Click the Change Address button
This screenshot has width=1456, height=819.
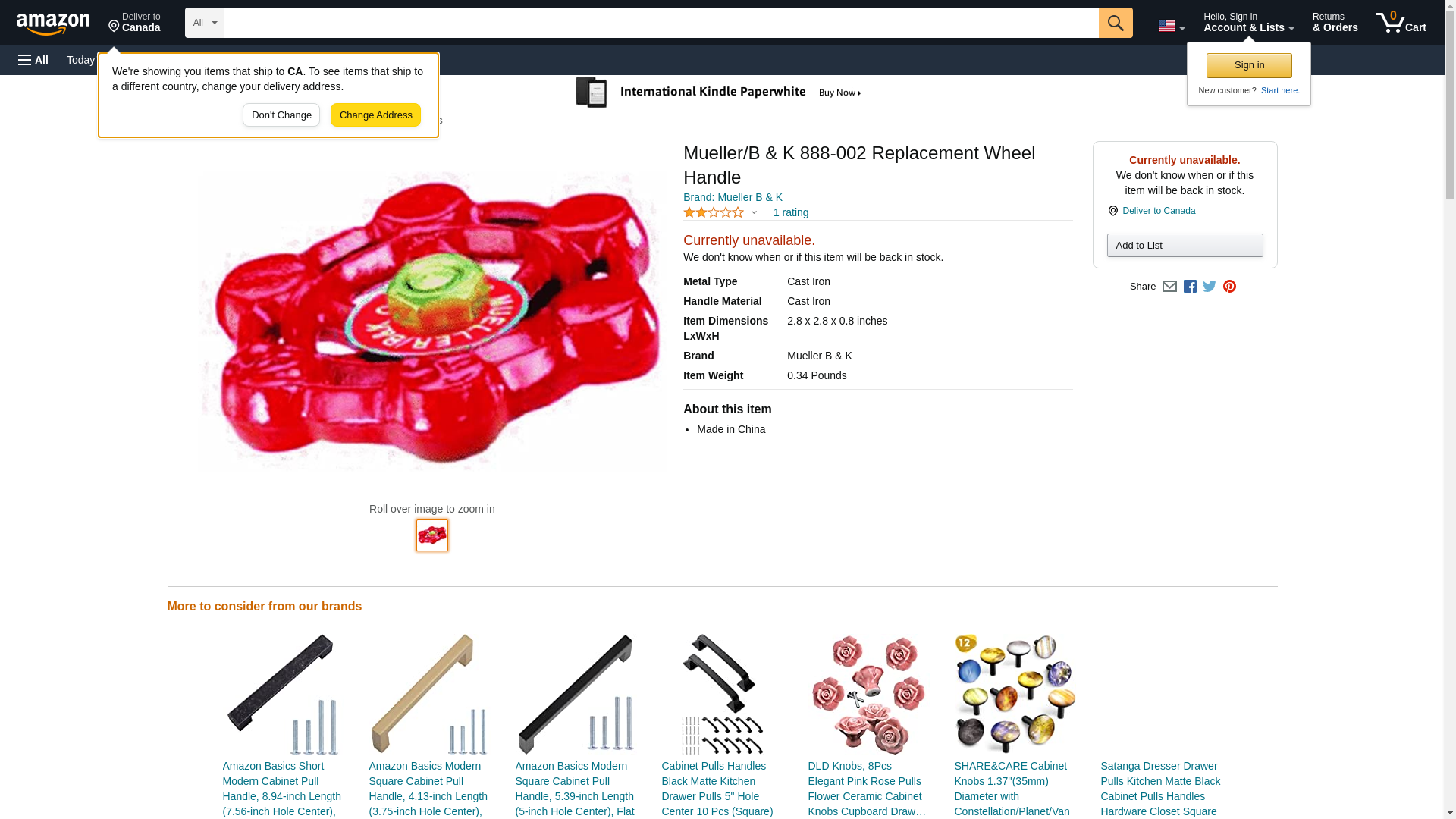point(375,115)
